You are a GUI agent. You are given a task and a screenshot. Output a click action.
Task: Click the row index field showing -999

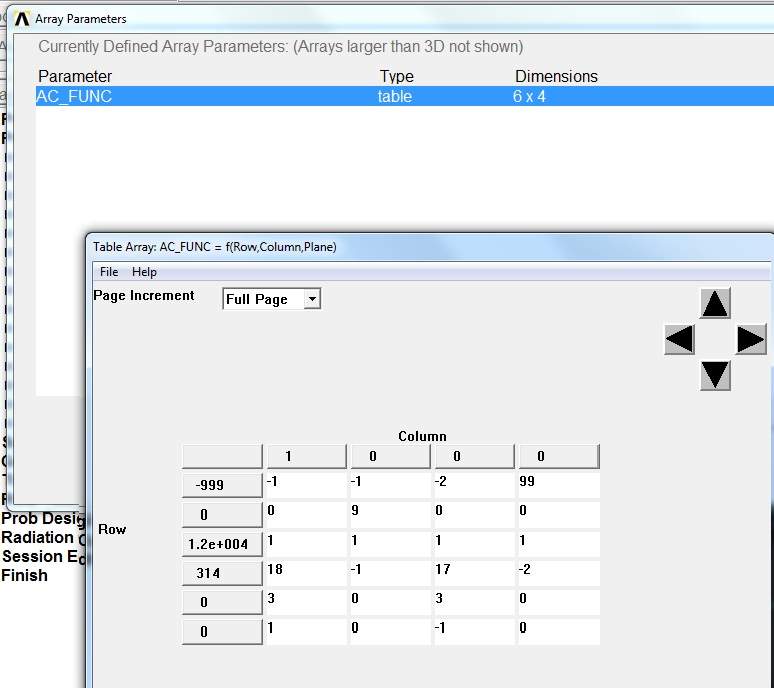point(222,485)
